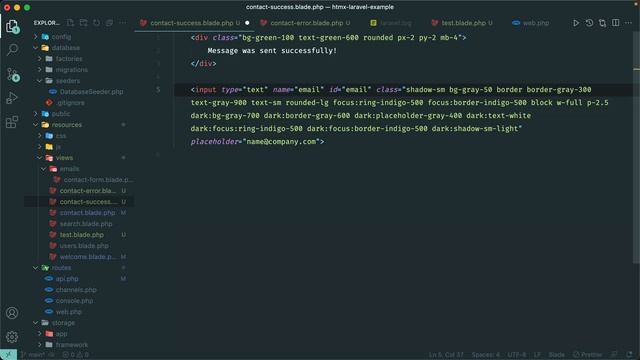This screenshot has height=360, width=640.
Task: Open the Accounts menu icon
Action: (x=12, y=313)
